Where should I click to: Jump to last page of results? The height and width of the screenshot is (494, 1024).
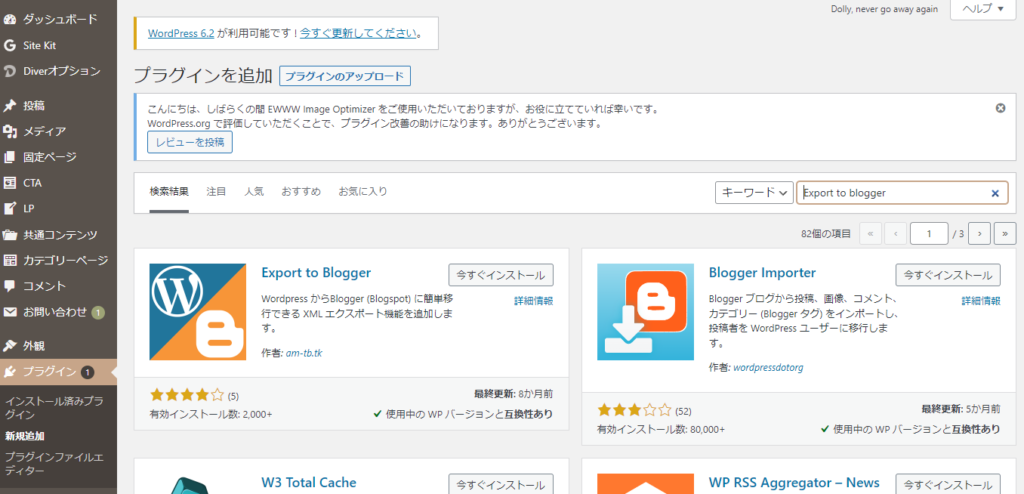(1004, 233)
